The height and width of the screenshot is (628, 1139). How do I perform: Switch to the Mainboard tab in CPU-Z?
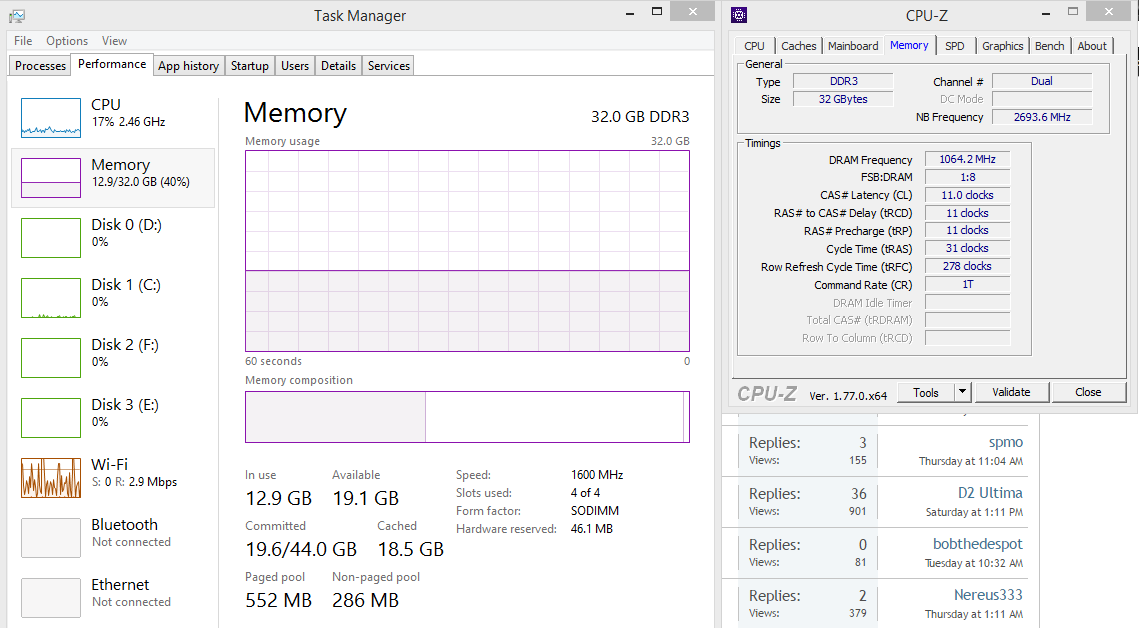tap(853, 46)
